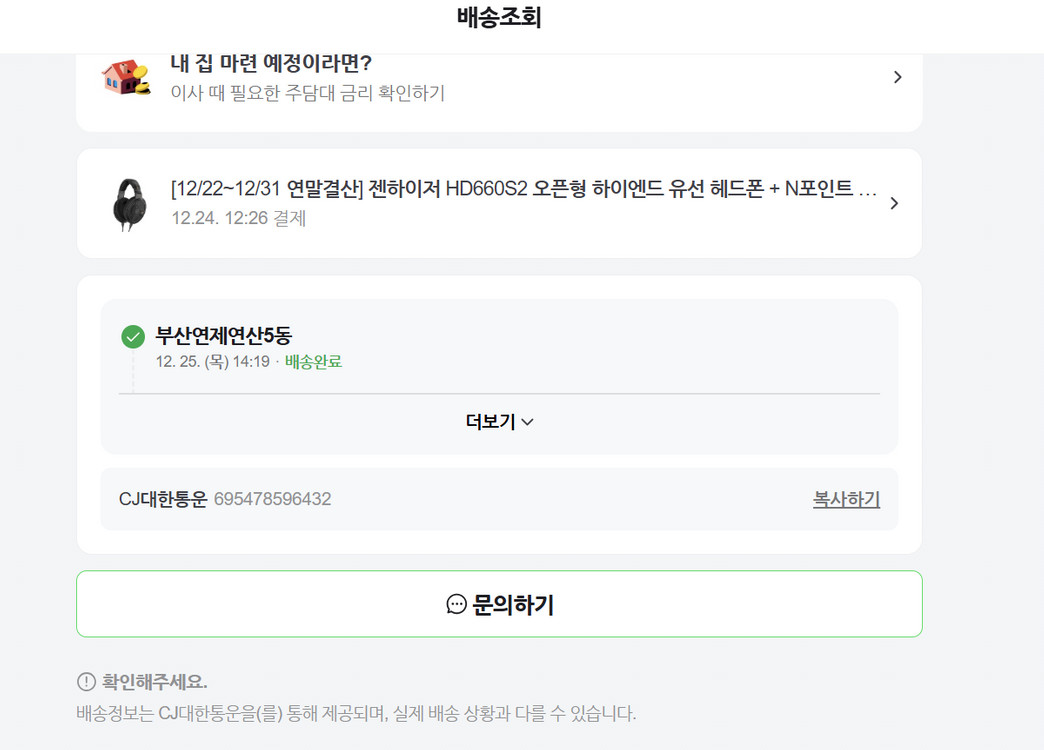The width and height of the screenshot is (1044, 750).
Task: Click the chat bubble icon inside 문의하기 button
Action: (458, 604)
